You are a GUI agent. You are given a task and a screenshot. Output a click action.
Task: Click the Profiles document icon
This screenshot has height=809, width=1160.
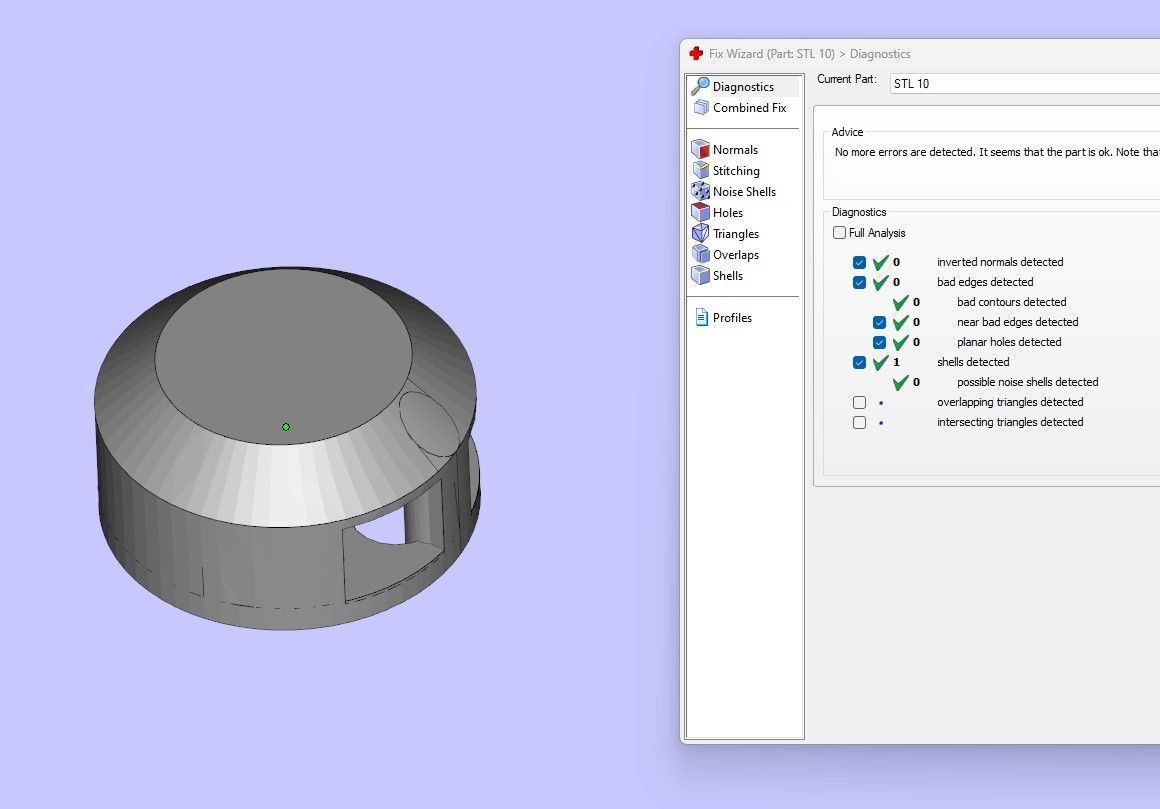(701, 317)
